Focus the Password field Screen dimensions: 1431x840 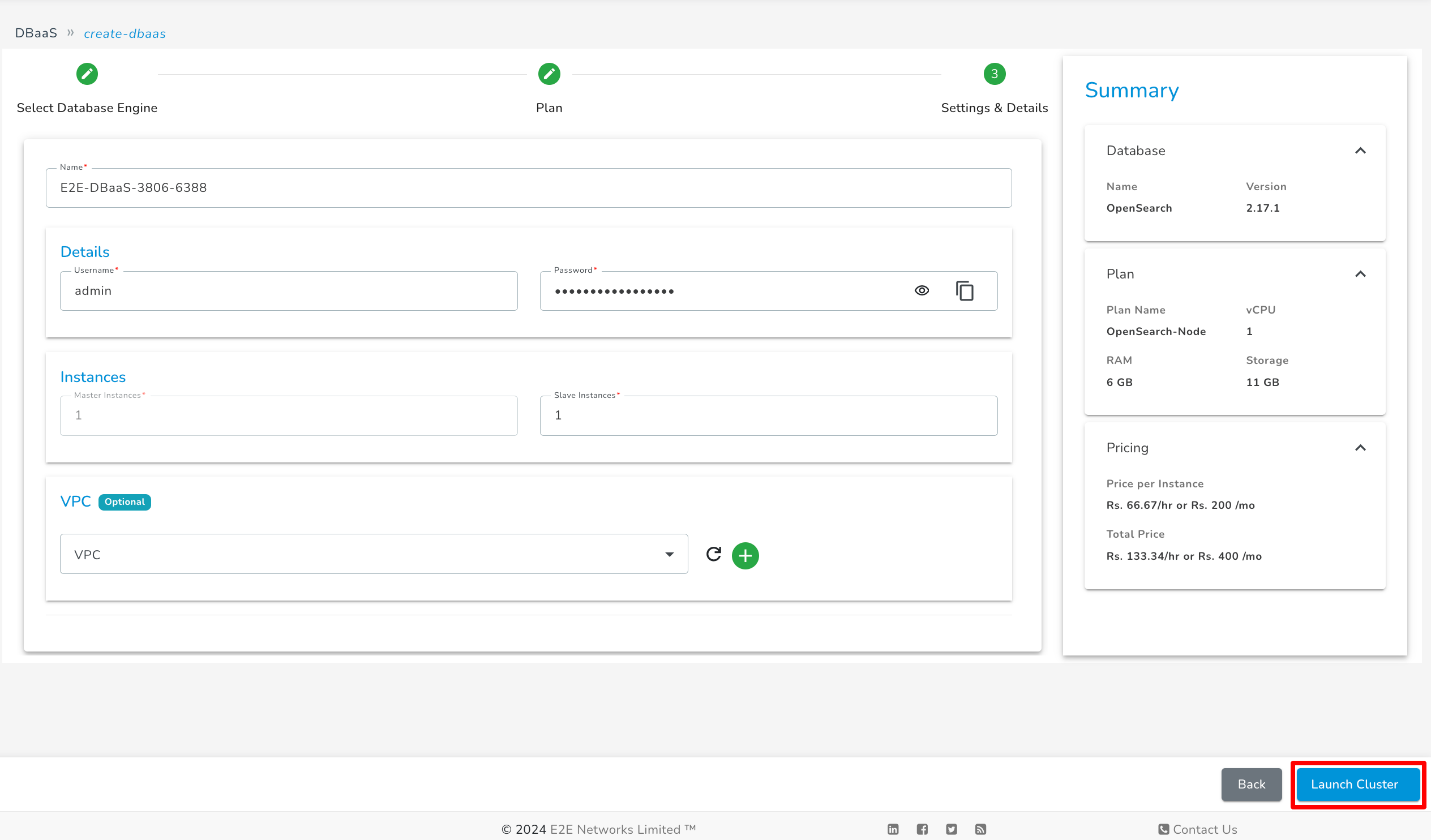click(768, 291)
